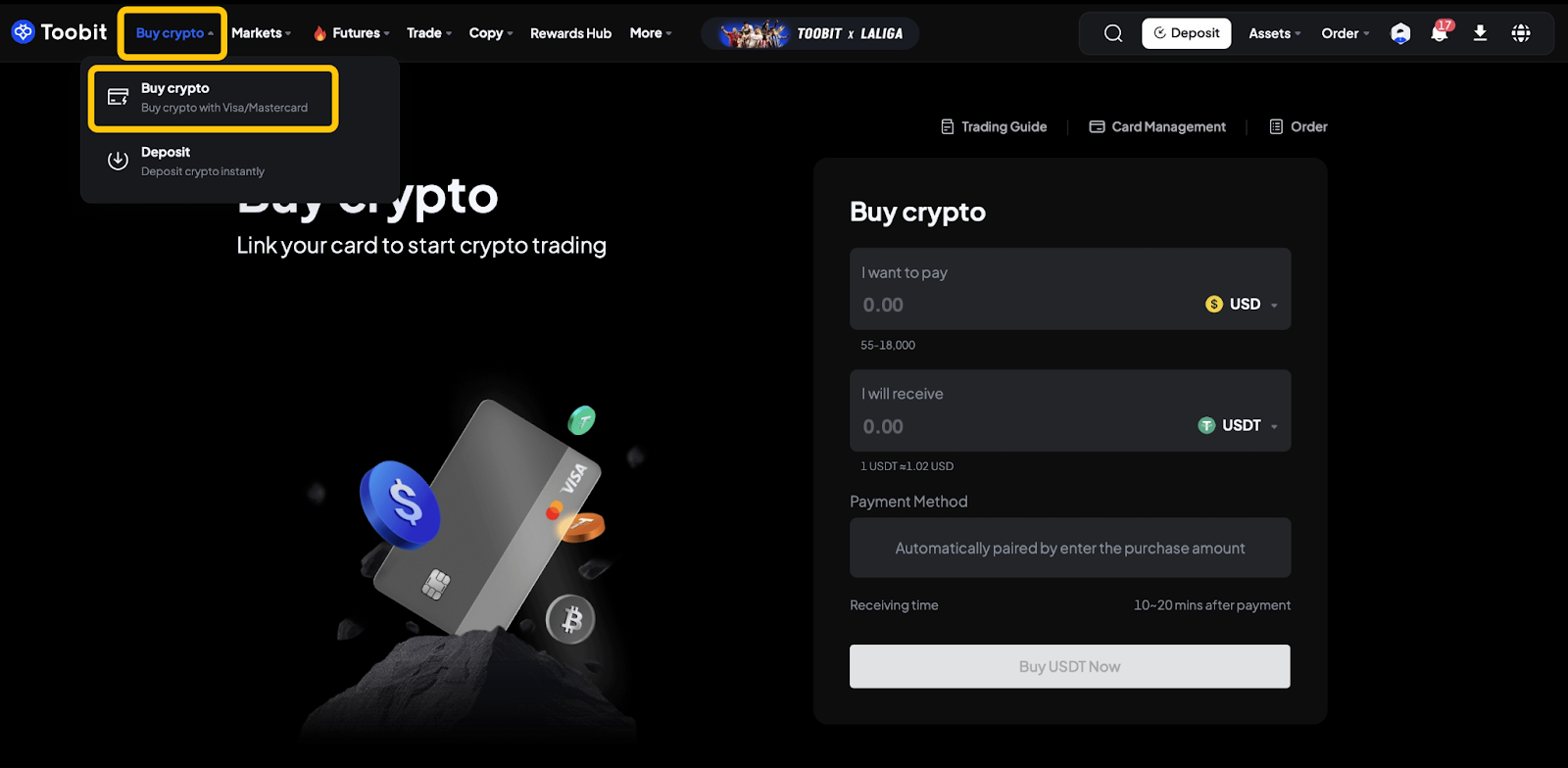1568x768 pixels.
Task: Expand the USD currency selector
Action: click(x=1242, y=305)
